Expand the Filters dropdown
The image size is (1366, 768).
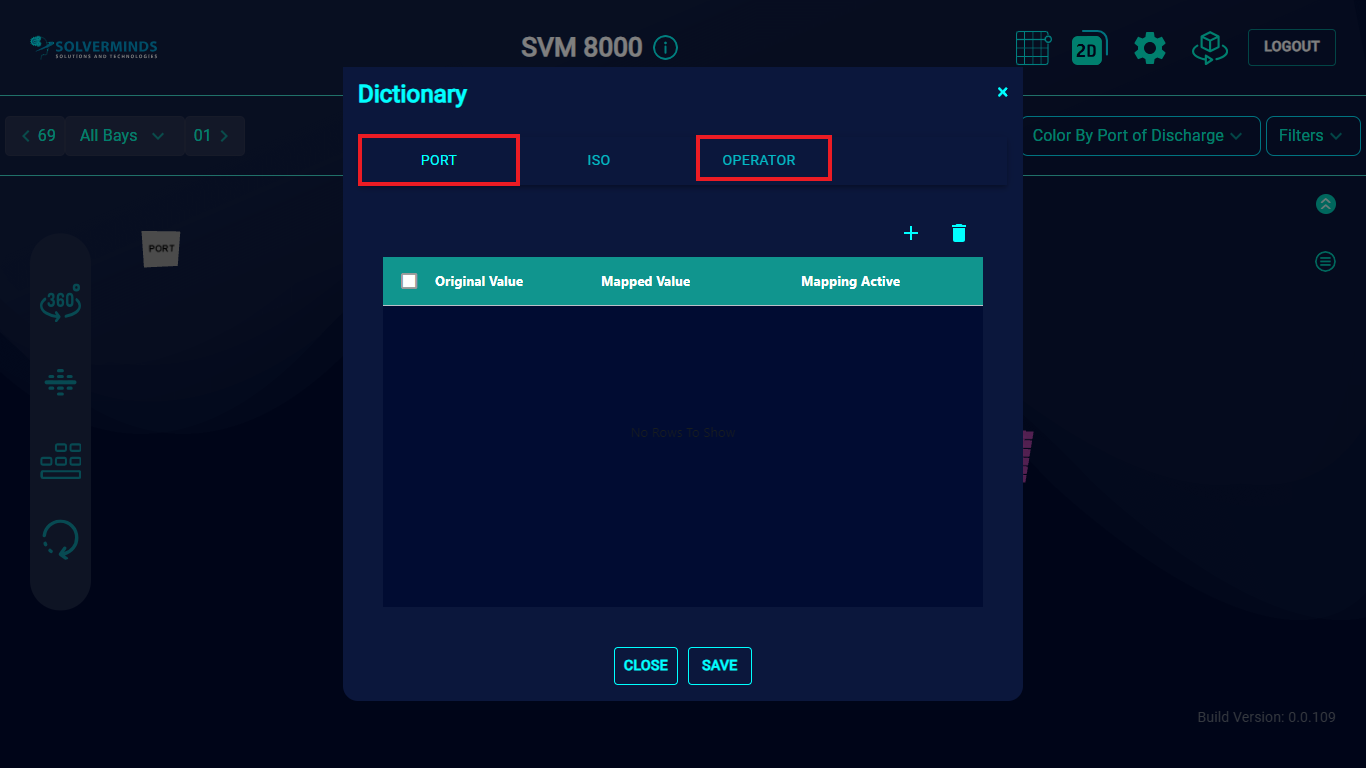1313,136
